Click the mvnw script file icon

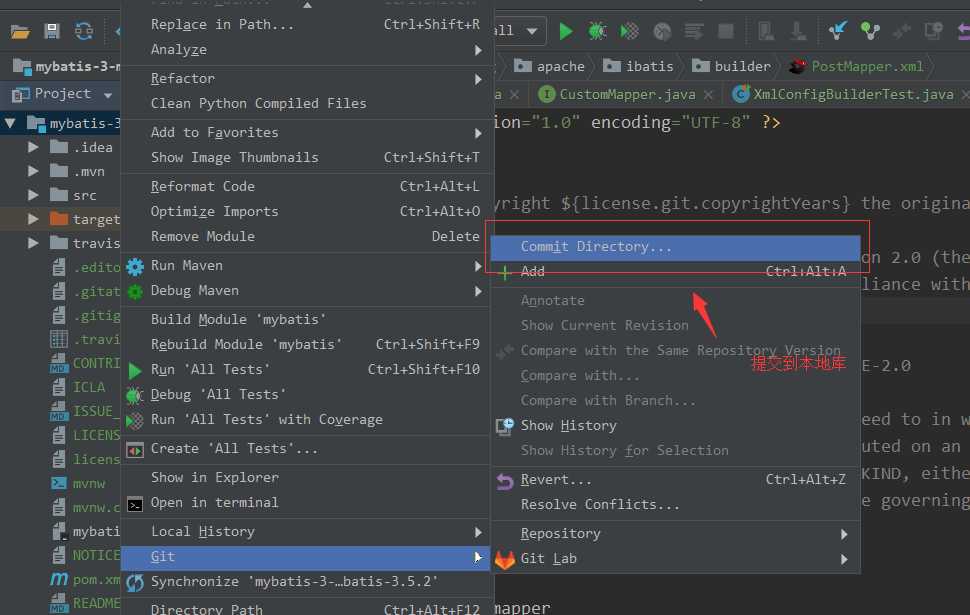click(x=59, y=483)
